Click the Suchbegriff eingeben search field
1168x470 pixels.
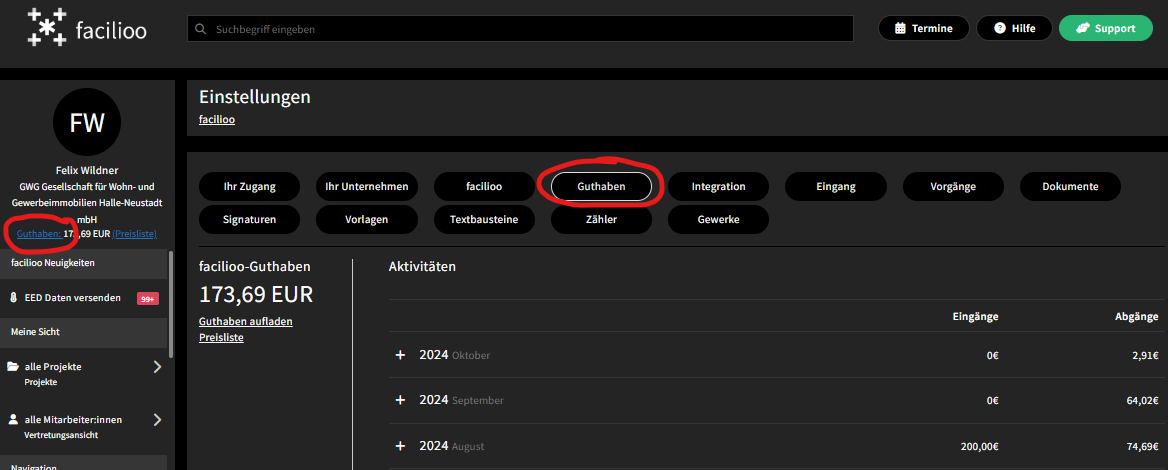tap(520, 29)
